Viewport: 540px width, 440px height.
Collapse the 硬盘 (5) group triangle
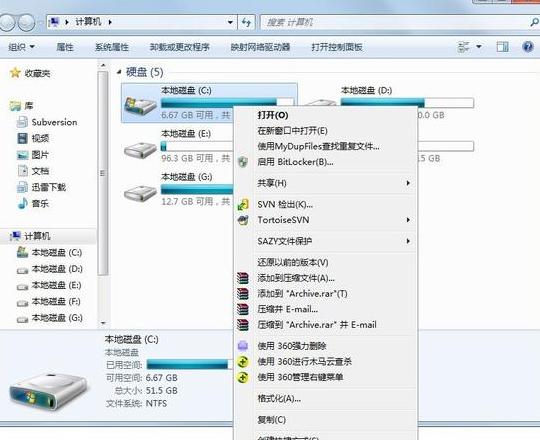pos(119,72)
